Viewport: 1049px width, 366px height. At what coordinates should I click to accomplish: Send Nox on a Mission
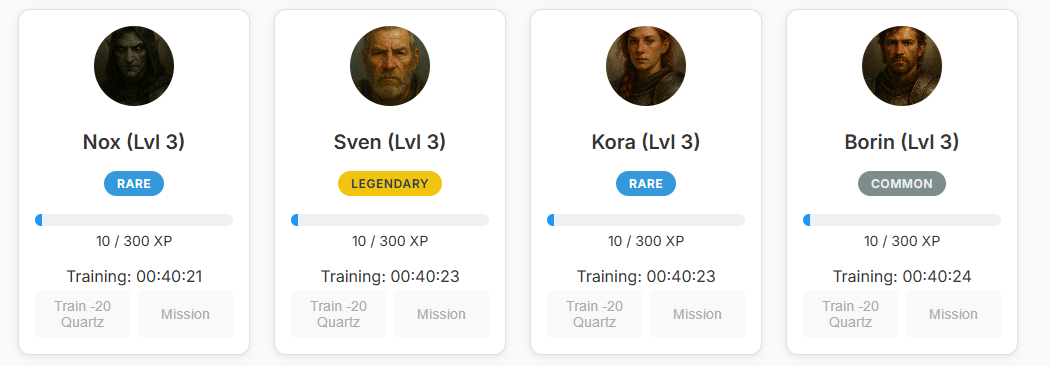click(x=185, y=314)
